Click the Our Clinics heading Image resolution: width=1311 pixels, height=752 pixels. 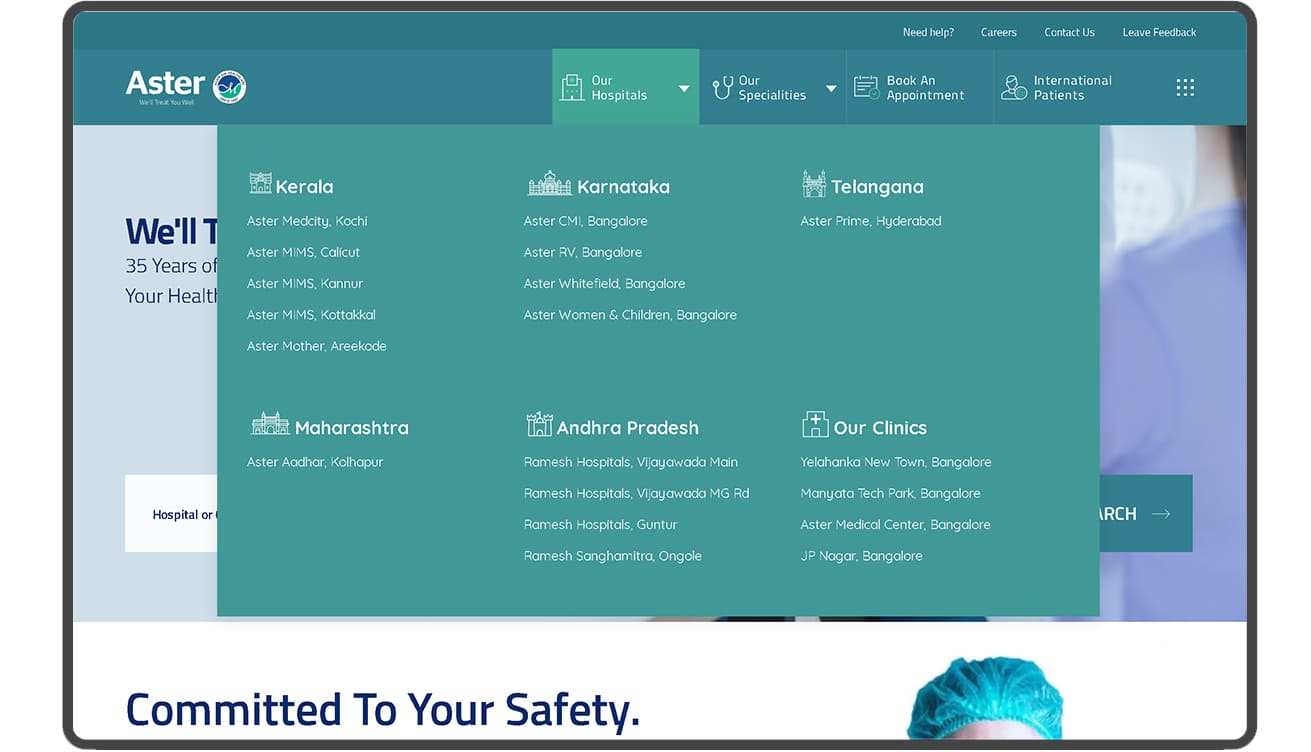click(880, 428)
